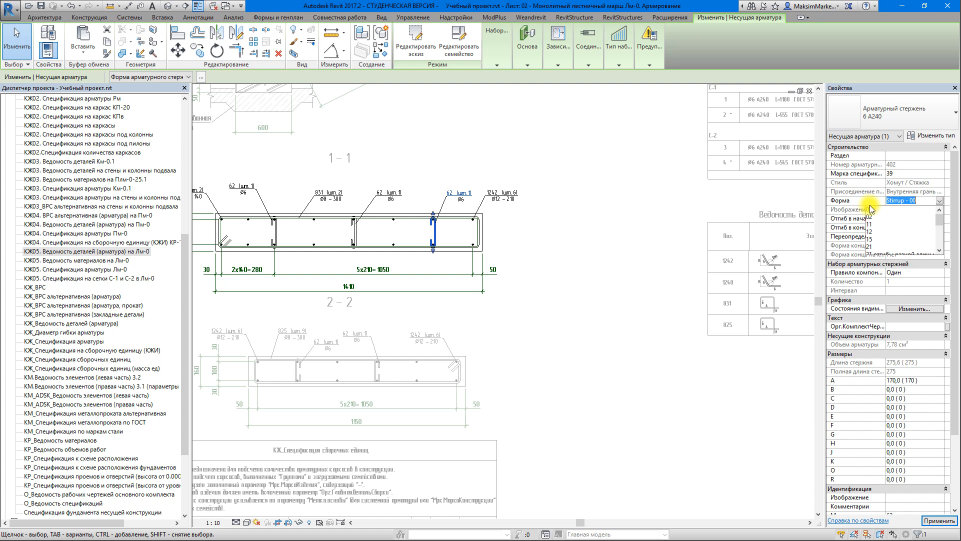Click the binoculars search icon in title bar

(751, 6)
